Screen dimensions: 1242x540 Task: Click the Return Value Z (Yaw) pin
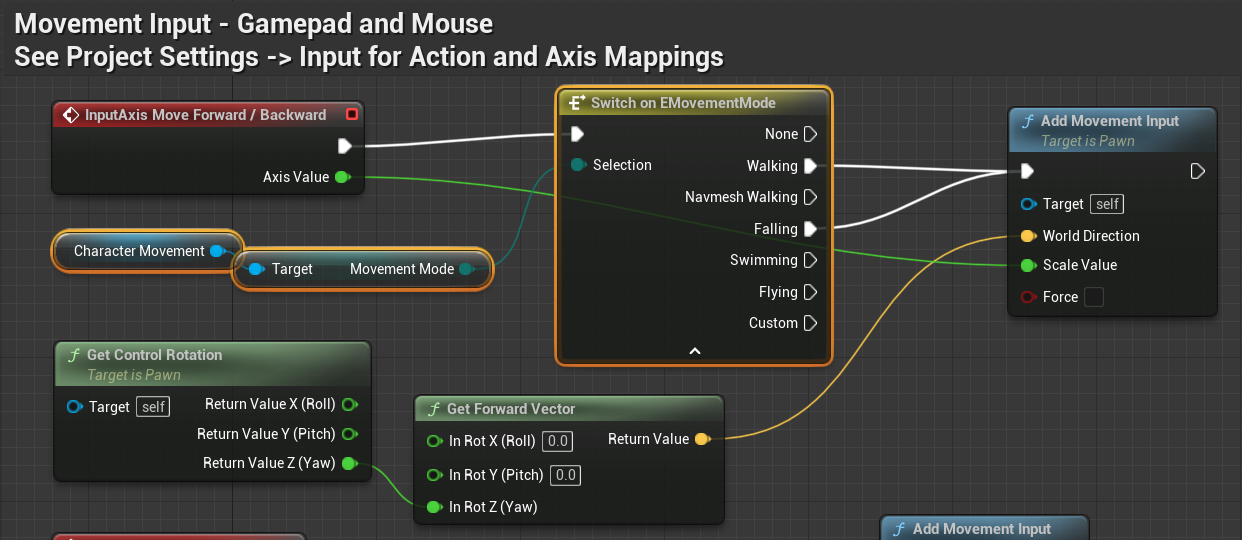click(x=349, y=463)
